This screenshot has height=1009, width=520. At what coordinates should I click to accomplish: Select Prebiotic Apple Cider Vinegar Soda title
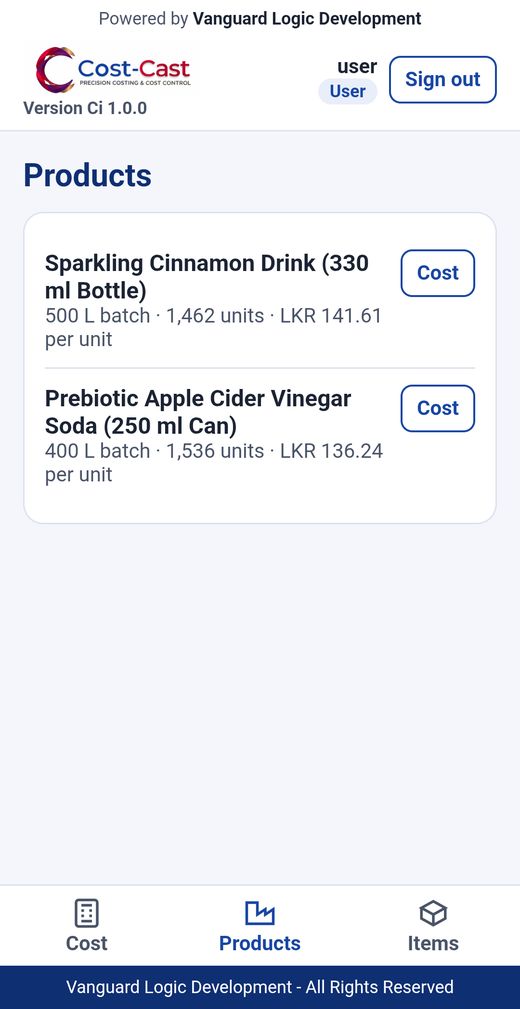[198, 412]
